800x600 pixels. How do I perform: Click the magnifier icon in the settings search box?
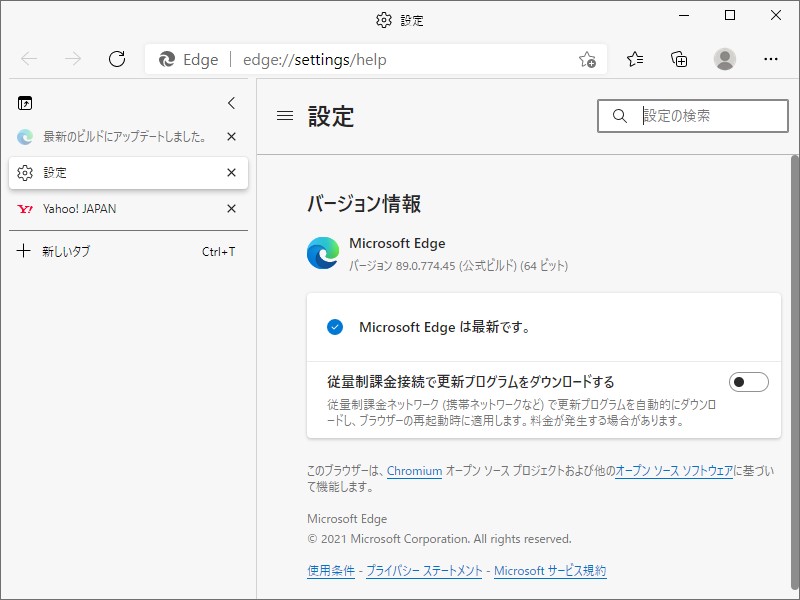(619, 116)
